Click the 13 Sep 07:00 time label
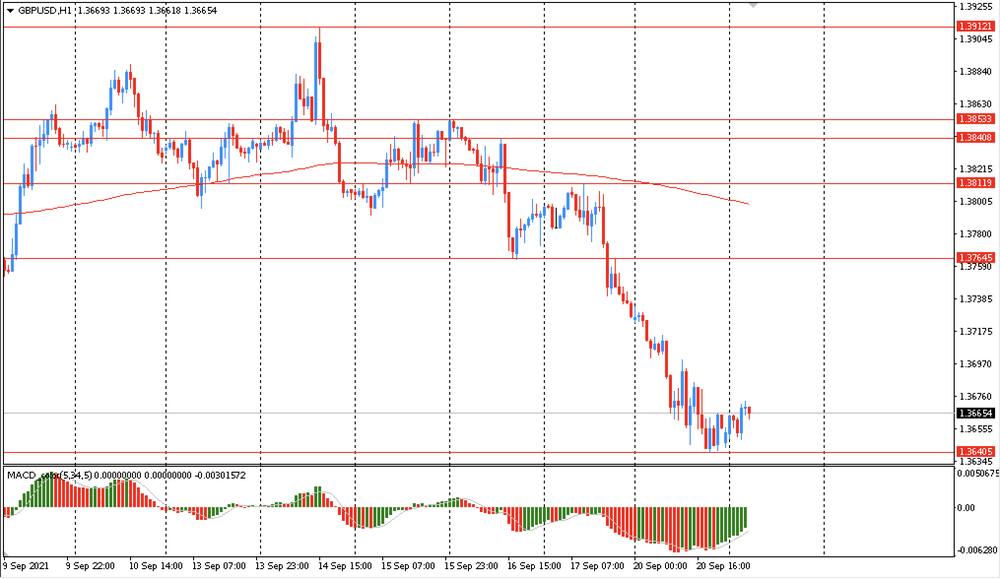 pyautogui.click(x=219, y=566)
